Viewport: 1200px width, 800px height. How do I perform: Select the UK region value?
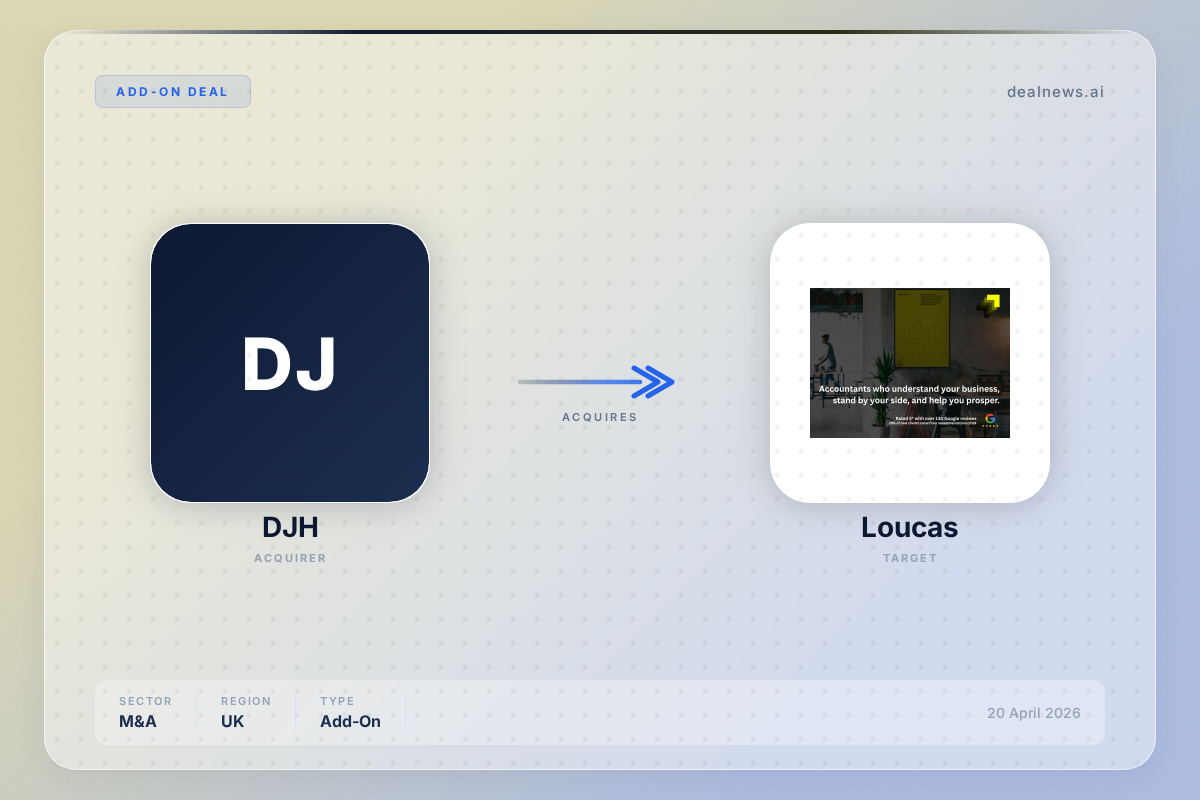[x=232, y=721]
